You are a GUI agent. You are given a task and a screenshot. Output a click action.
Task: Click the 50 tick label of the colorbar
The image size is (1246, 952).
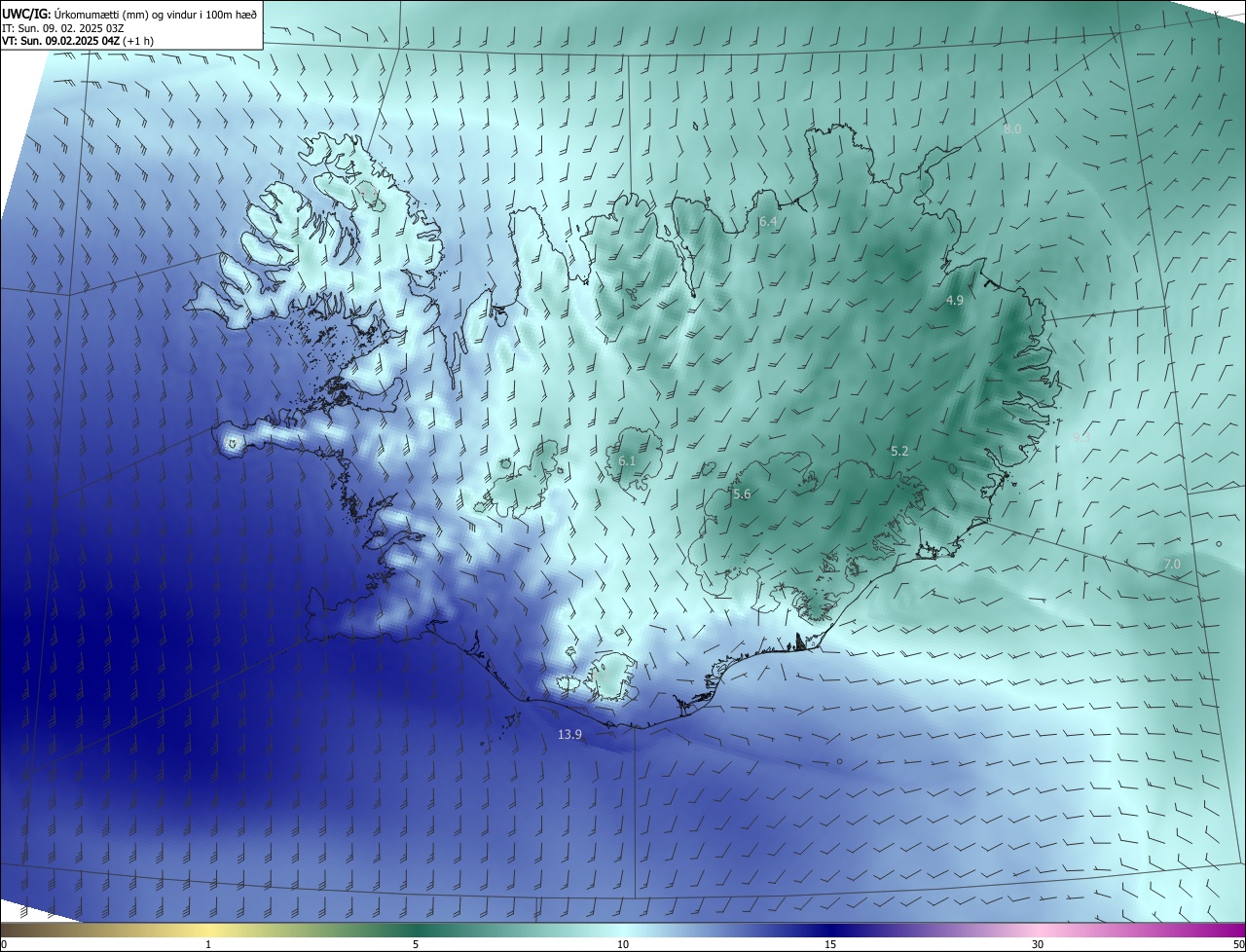click(x=1238, y=944)
